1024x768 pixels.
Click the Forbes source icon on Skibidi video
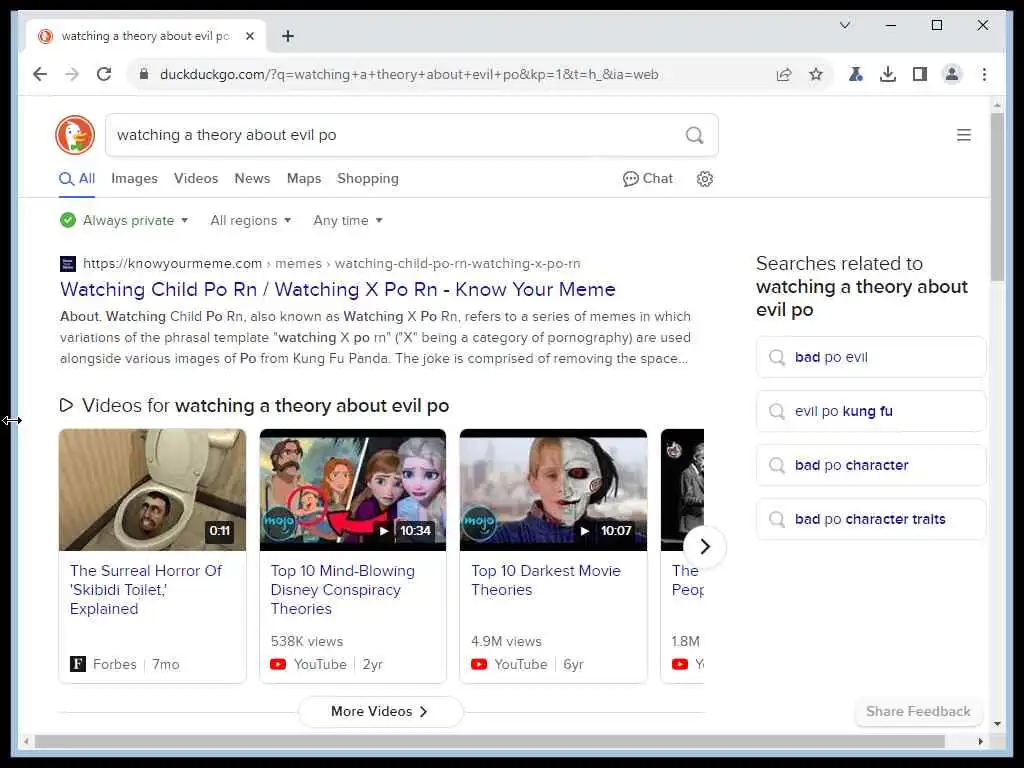coord(78,664)
